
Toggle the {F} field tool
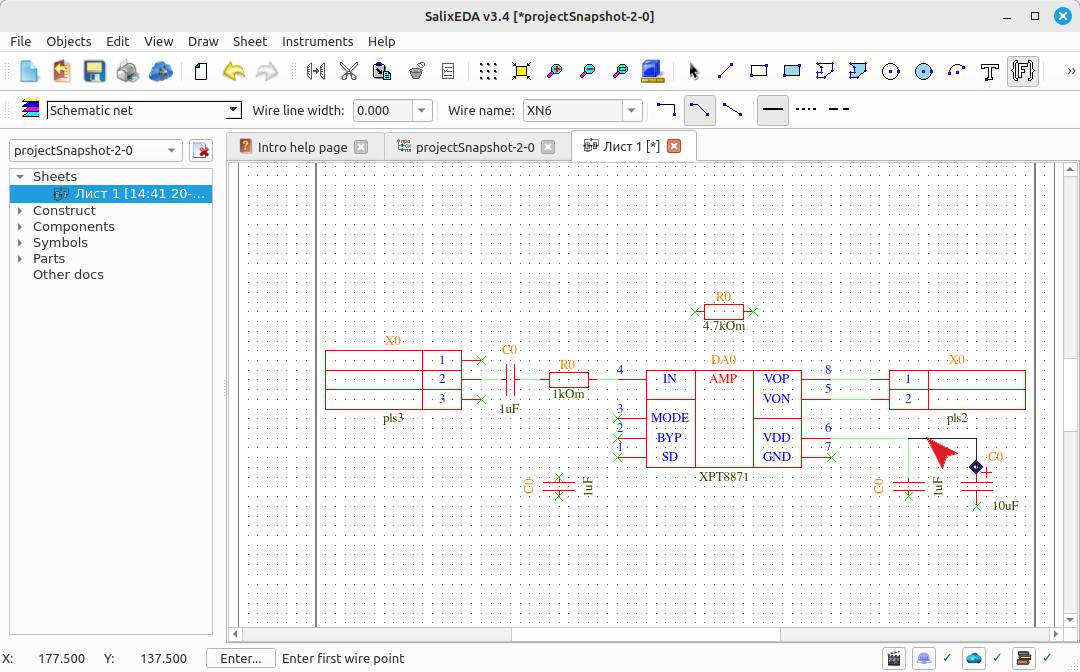coord(1023,71)
